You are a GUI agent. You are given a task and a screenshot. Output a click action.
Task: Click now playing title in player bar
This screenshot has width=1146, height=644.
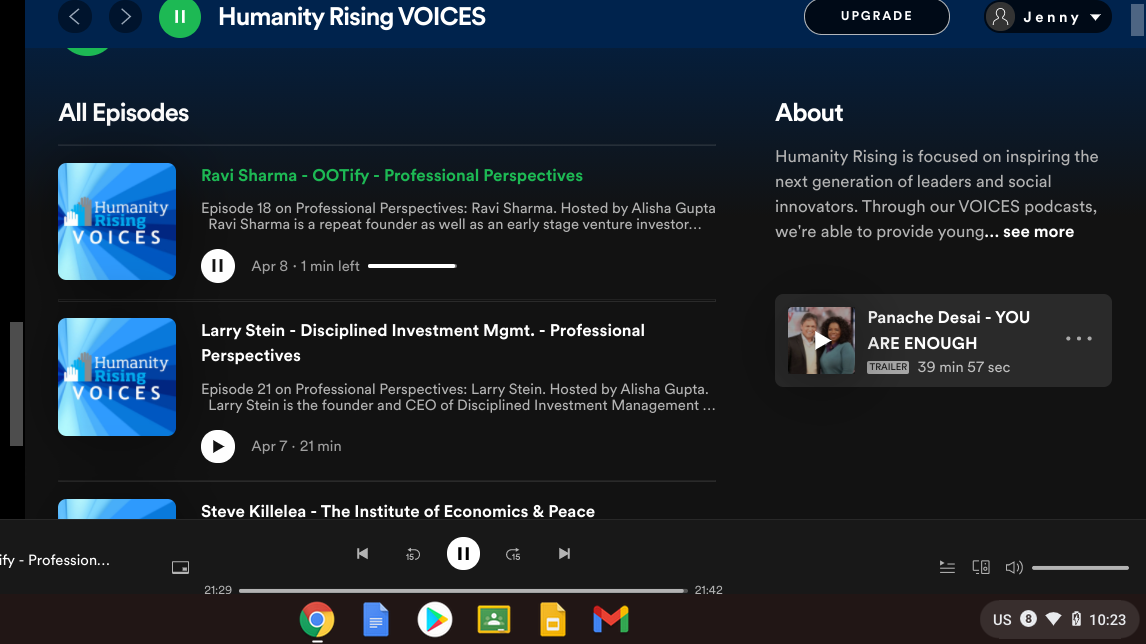pos(55,561)
